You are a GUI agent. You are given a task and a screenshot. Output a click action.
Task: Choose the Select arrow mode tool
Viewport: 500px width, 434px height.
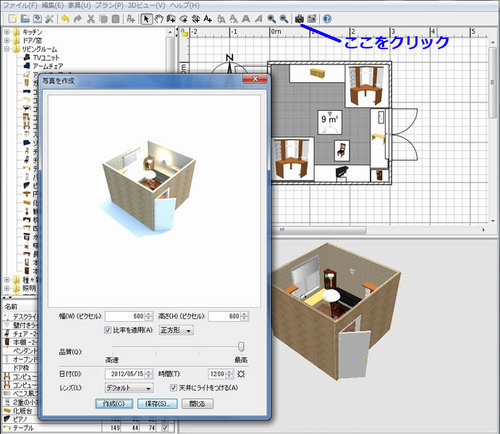pyautogui.click(x=146, y=19)
